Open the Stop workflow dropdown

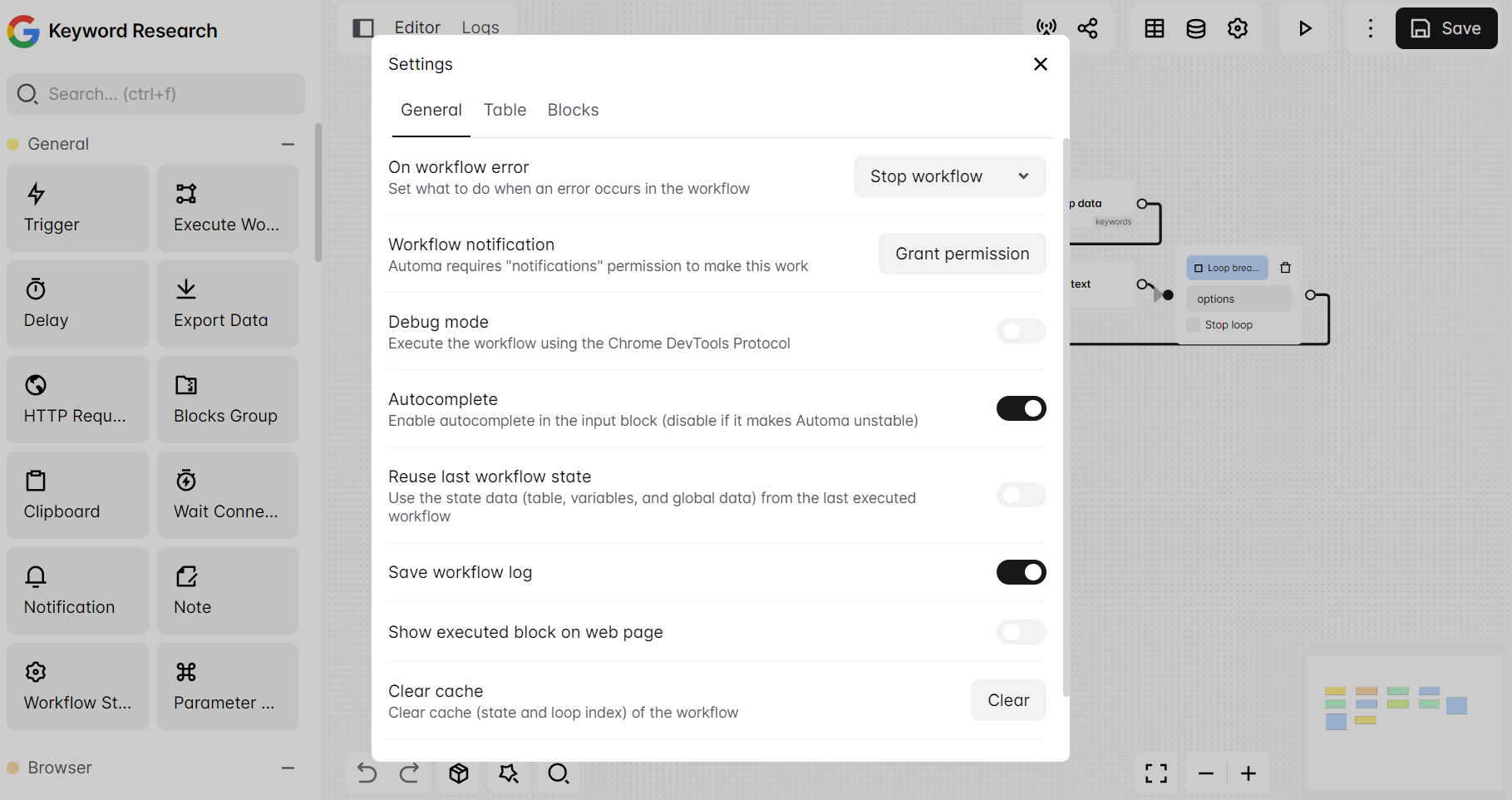click(949, 176)
